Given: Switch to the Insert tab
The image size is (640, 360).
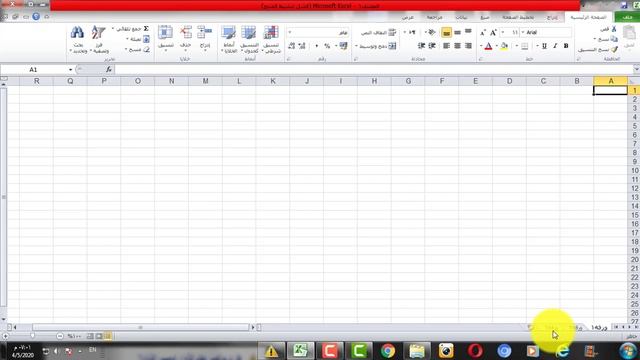Looking at the screenshot, I should [x=552, y=17].
